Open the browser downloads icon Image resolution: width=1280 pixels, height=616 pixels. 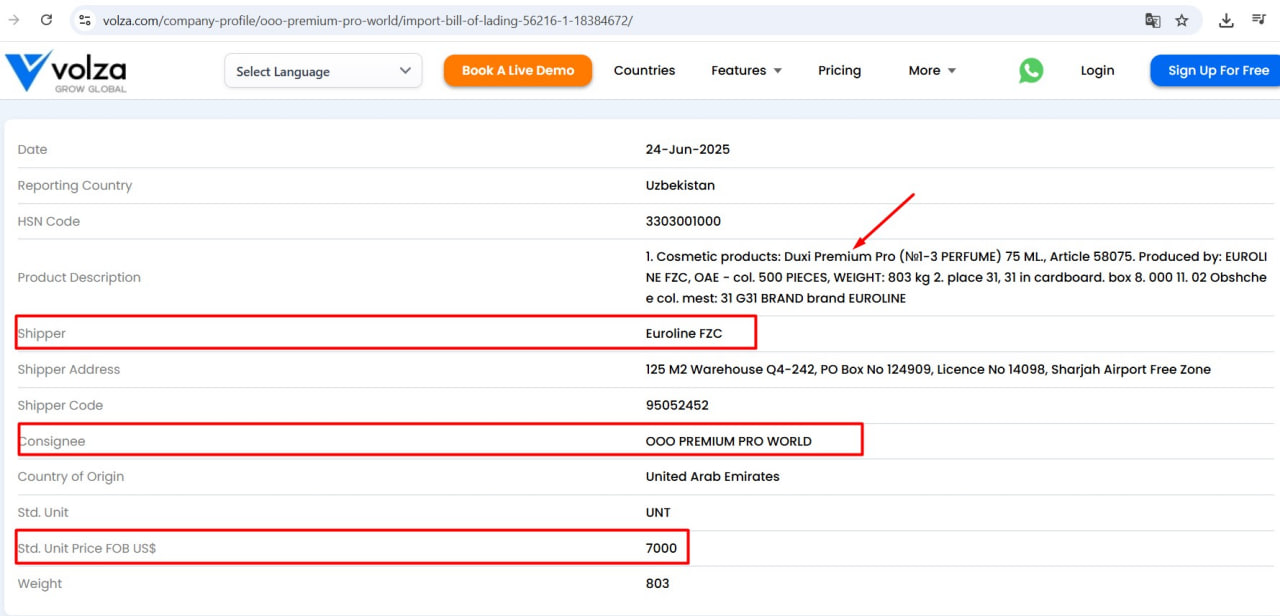pyautogui.click(x=1226, y=20)
